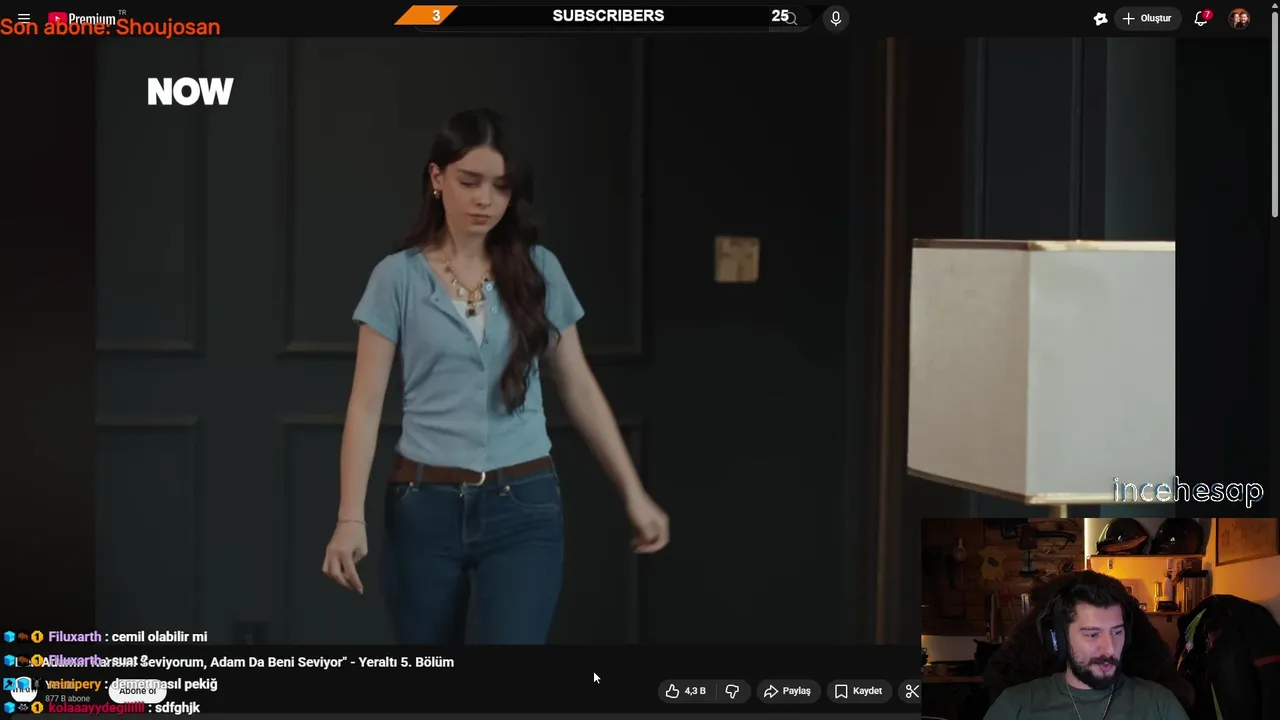Click chat message "sdfghjk"
Screen dimensions: 1280x720
[178, 708]
